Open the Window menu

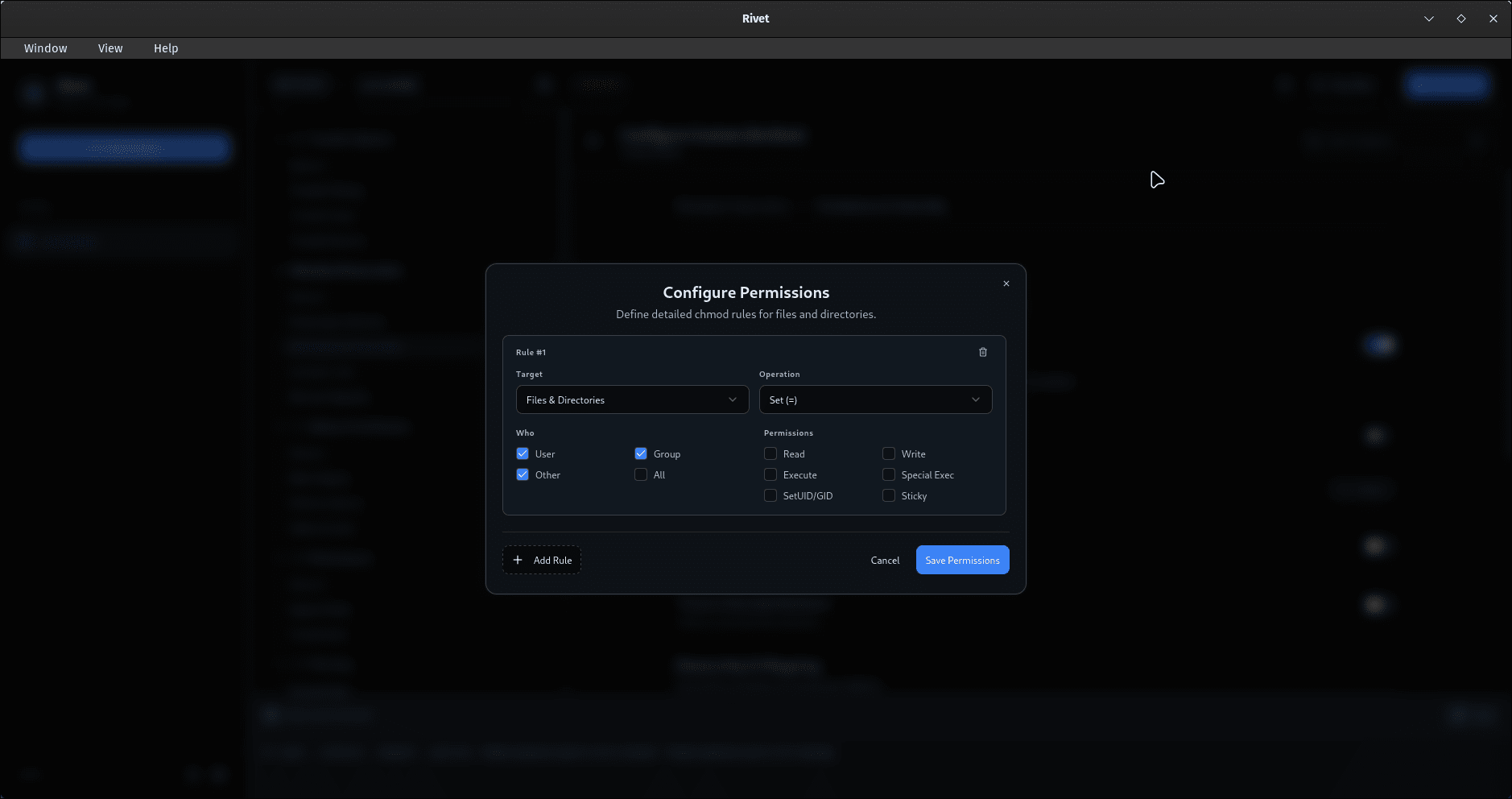click(46, 48)
